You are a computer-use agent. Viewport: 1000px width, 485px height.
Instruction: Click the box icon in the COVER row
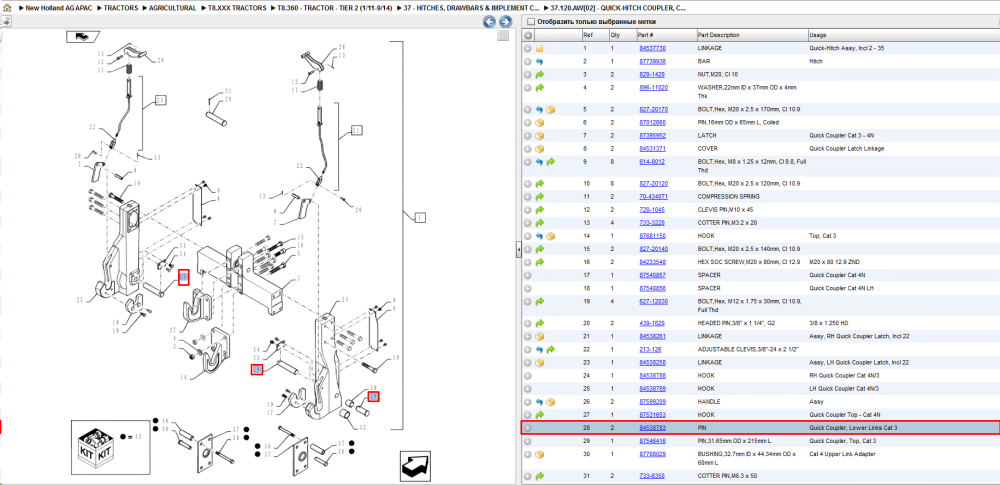[x=540, y=149]
